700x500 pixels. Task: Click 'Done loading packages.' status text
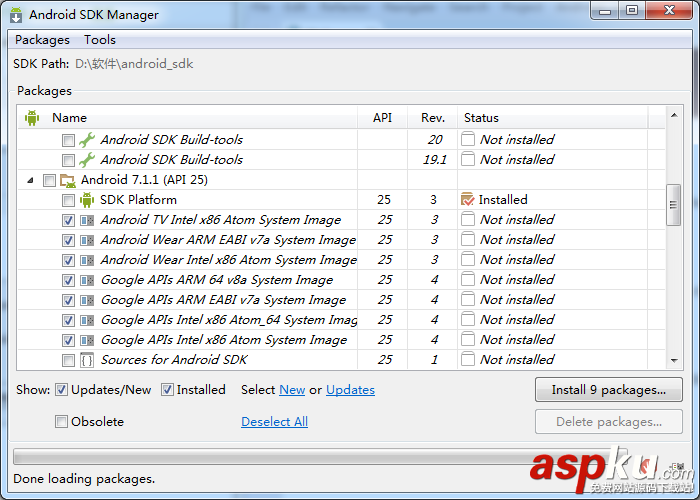(x=84, y=479)
